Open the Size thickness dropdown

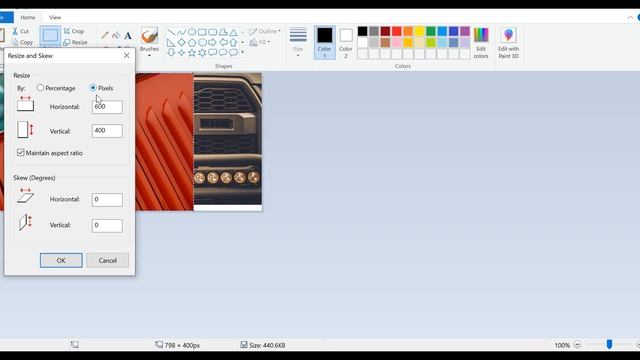click(x=298, y=42)
